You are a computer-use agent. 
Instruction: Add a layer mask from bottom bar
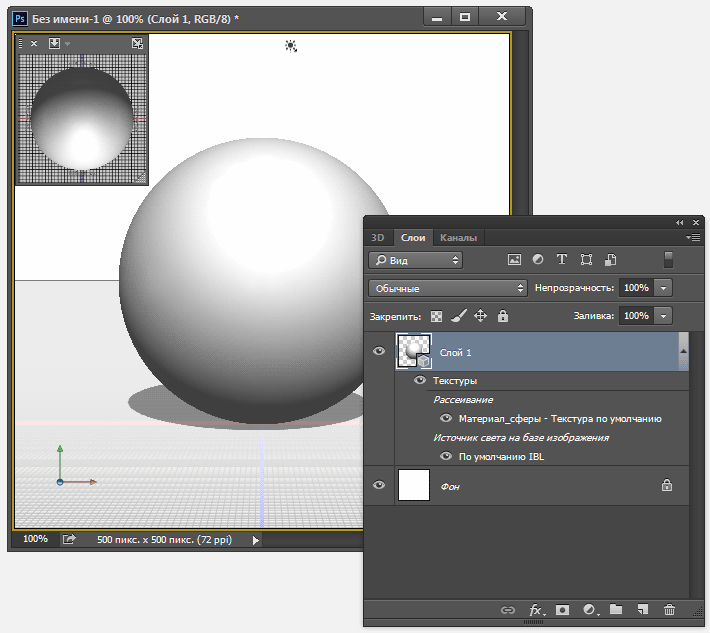click(563, 609)
